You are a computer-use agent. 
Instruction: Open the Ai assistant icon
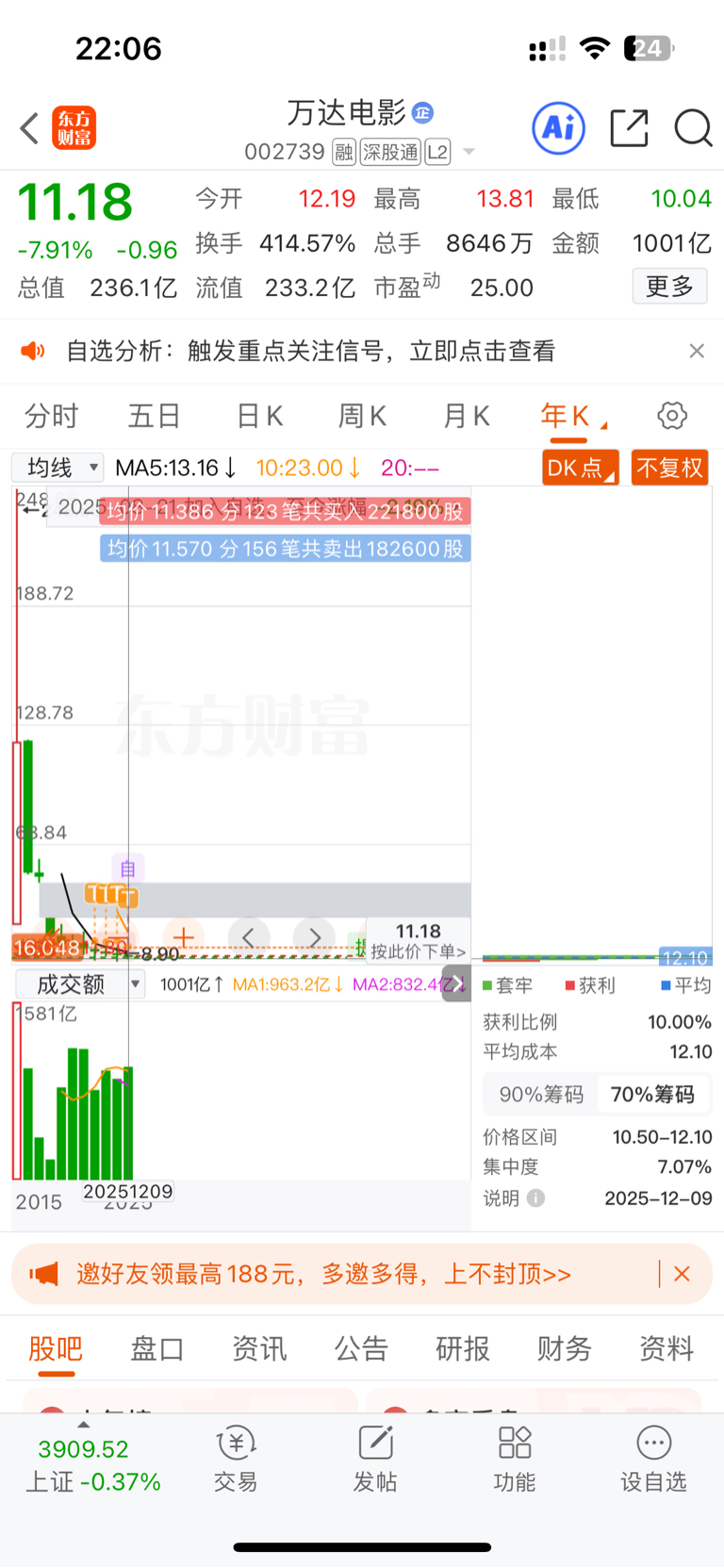point(559,128)
